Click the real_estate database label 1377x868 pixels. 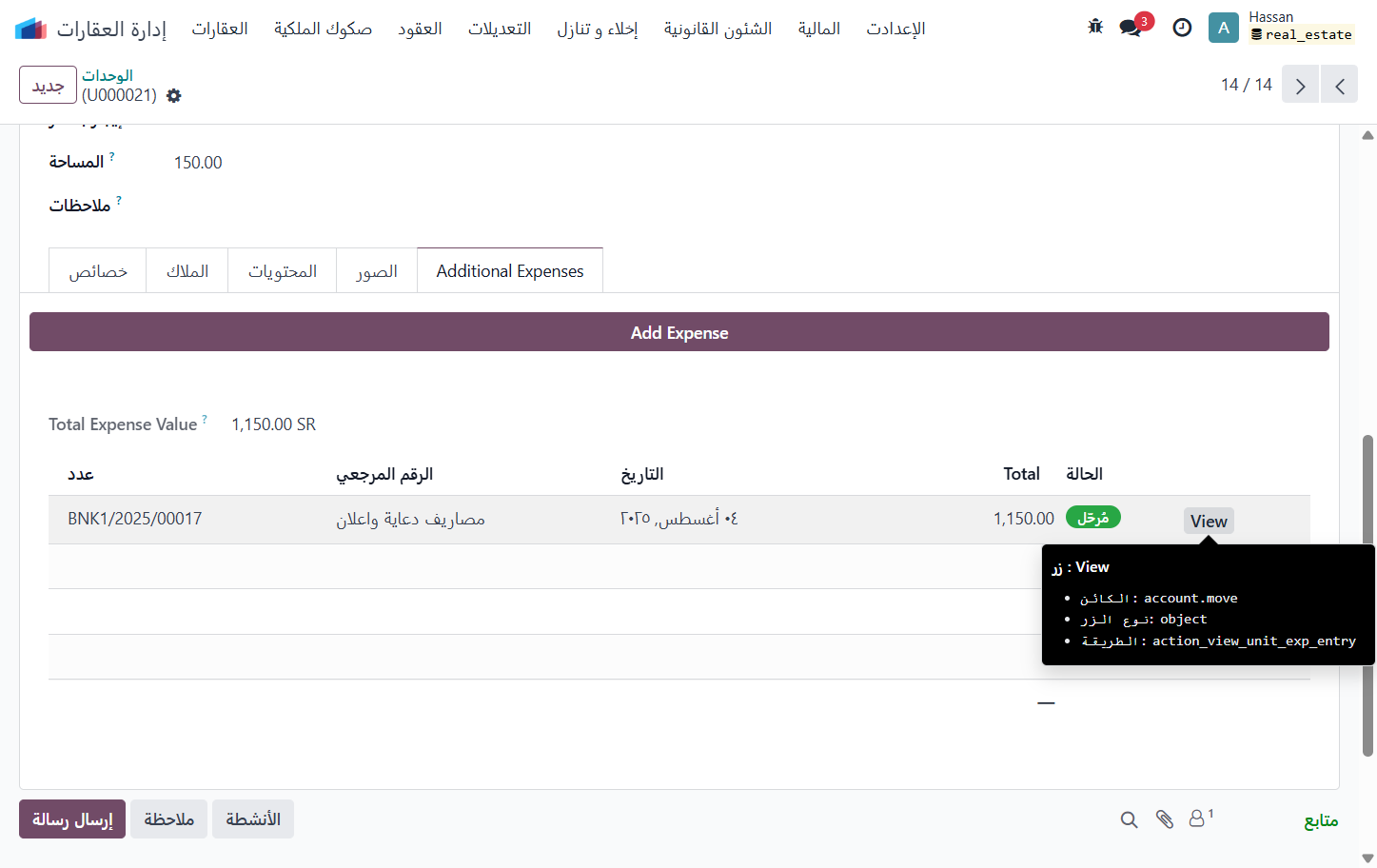(1301, 34)
